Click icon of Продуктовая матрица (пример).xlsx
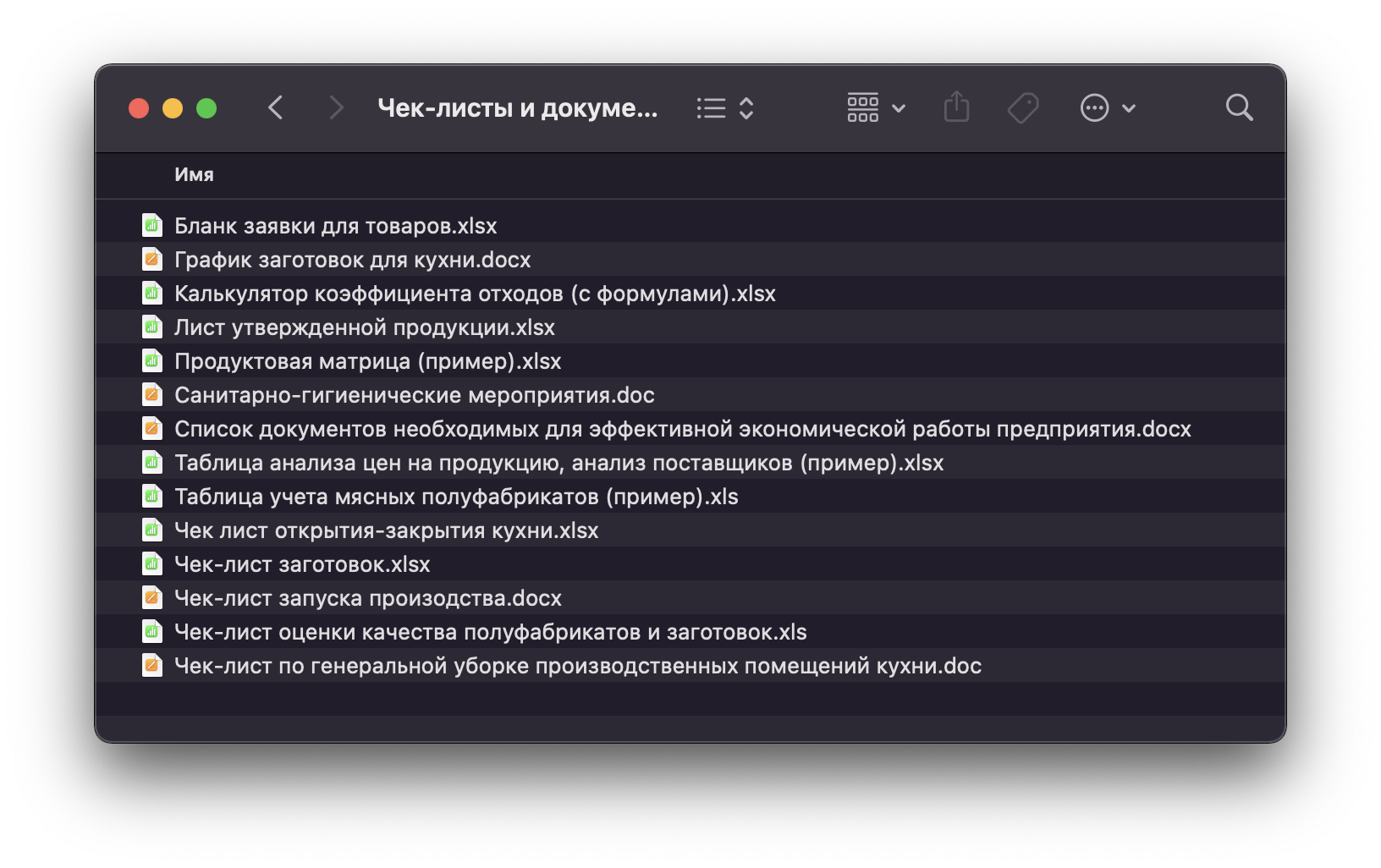Screen dimensions: 1381x868 [x=152, y=361]
